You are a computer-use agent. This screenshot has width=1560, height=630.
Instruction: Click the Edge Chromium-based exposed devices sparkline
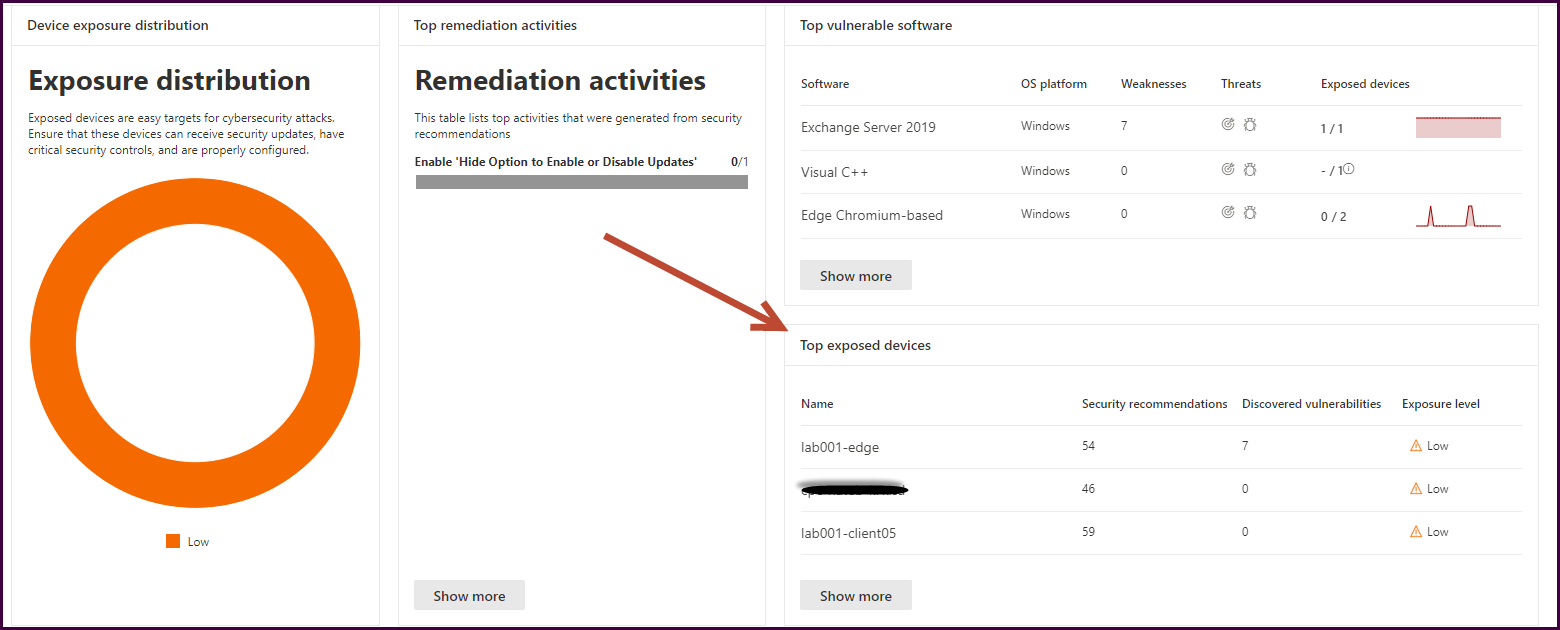point(1458,216)
